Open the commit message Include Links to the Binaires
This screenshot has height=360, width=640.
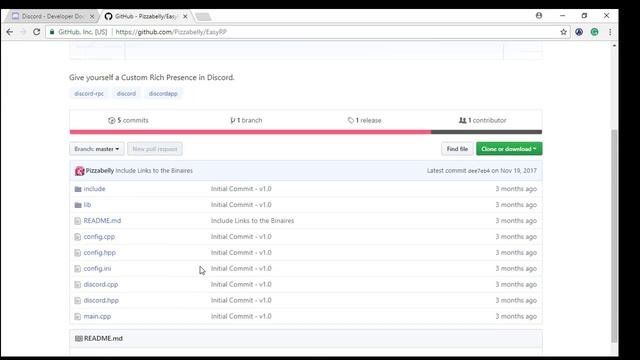(x=154, y=171)
